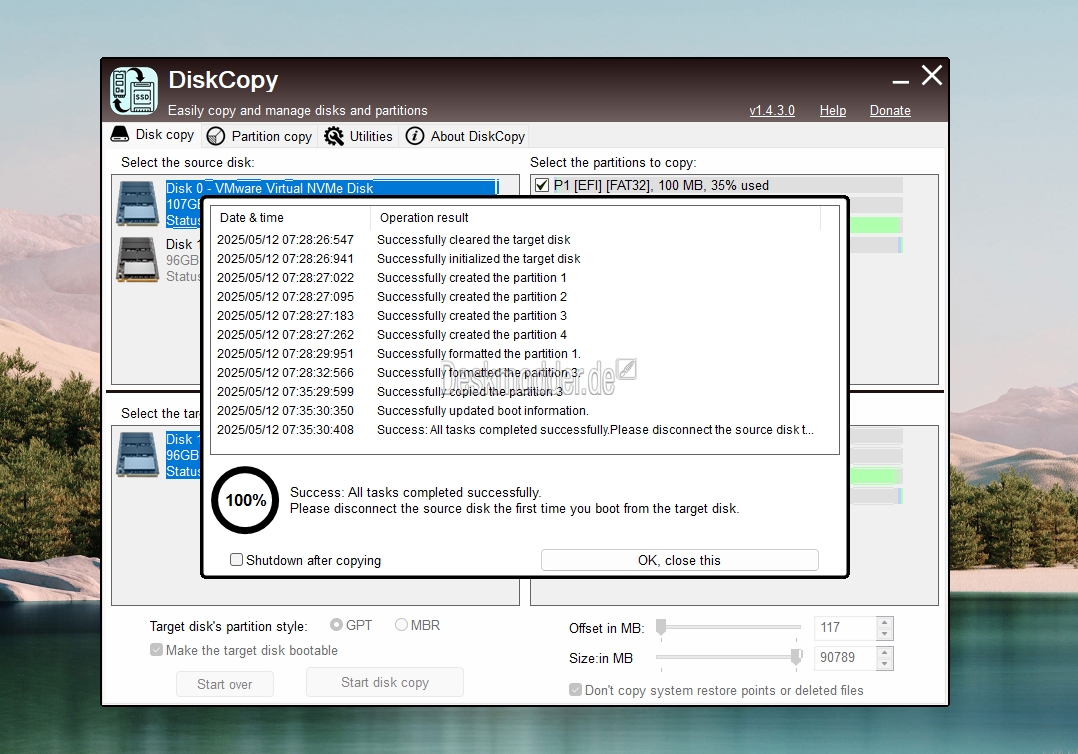1078x754 pixels.
Task: Select MBR partition style radio button
Action: [402, 625]
